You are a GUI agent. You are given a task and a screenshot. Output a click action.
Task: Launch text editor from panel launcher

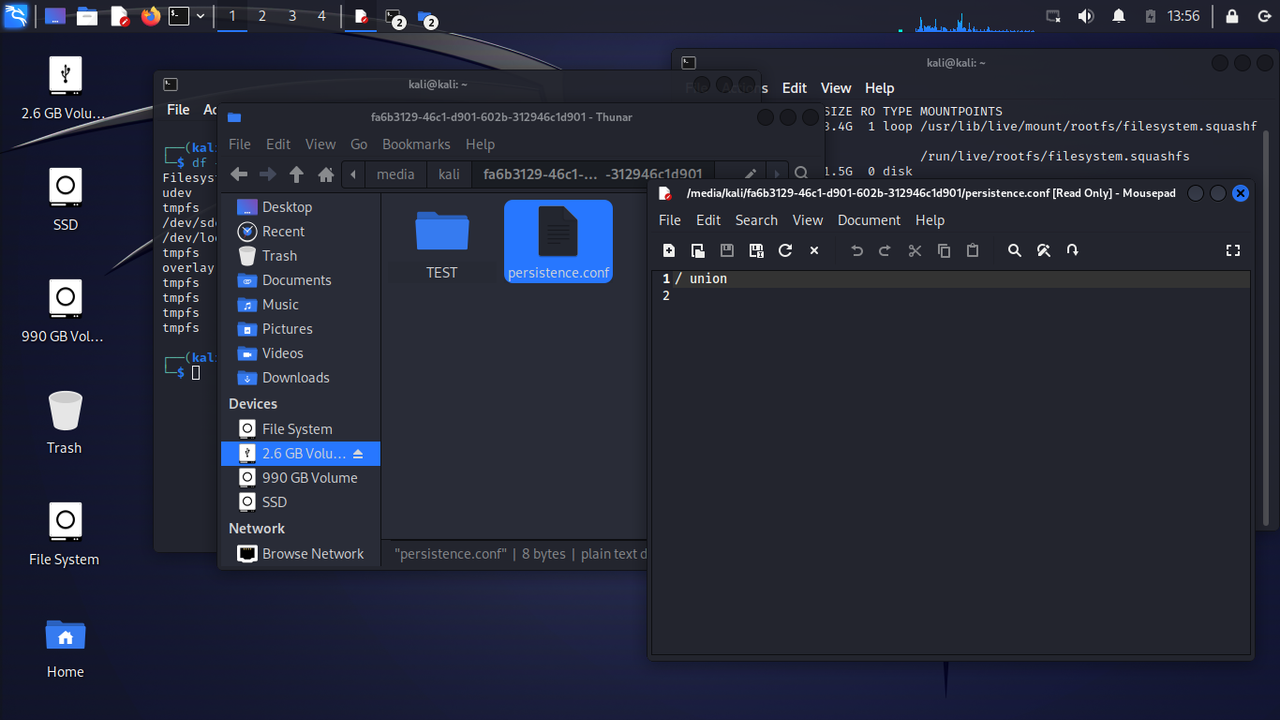click(119, 16)
